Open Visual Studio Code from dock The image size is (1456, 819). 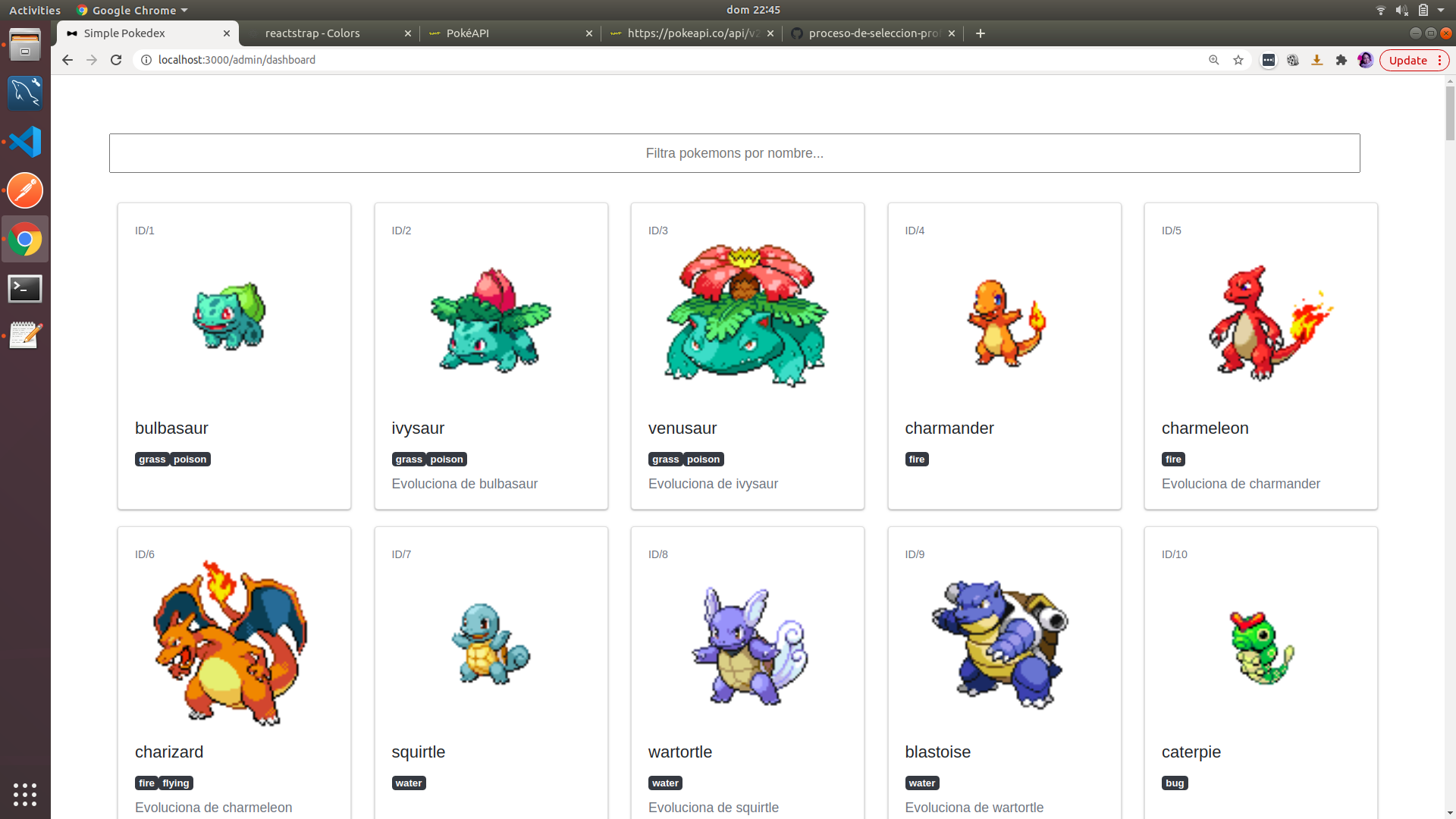click(25, 142)
